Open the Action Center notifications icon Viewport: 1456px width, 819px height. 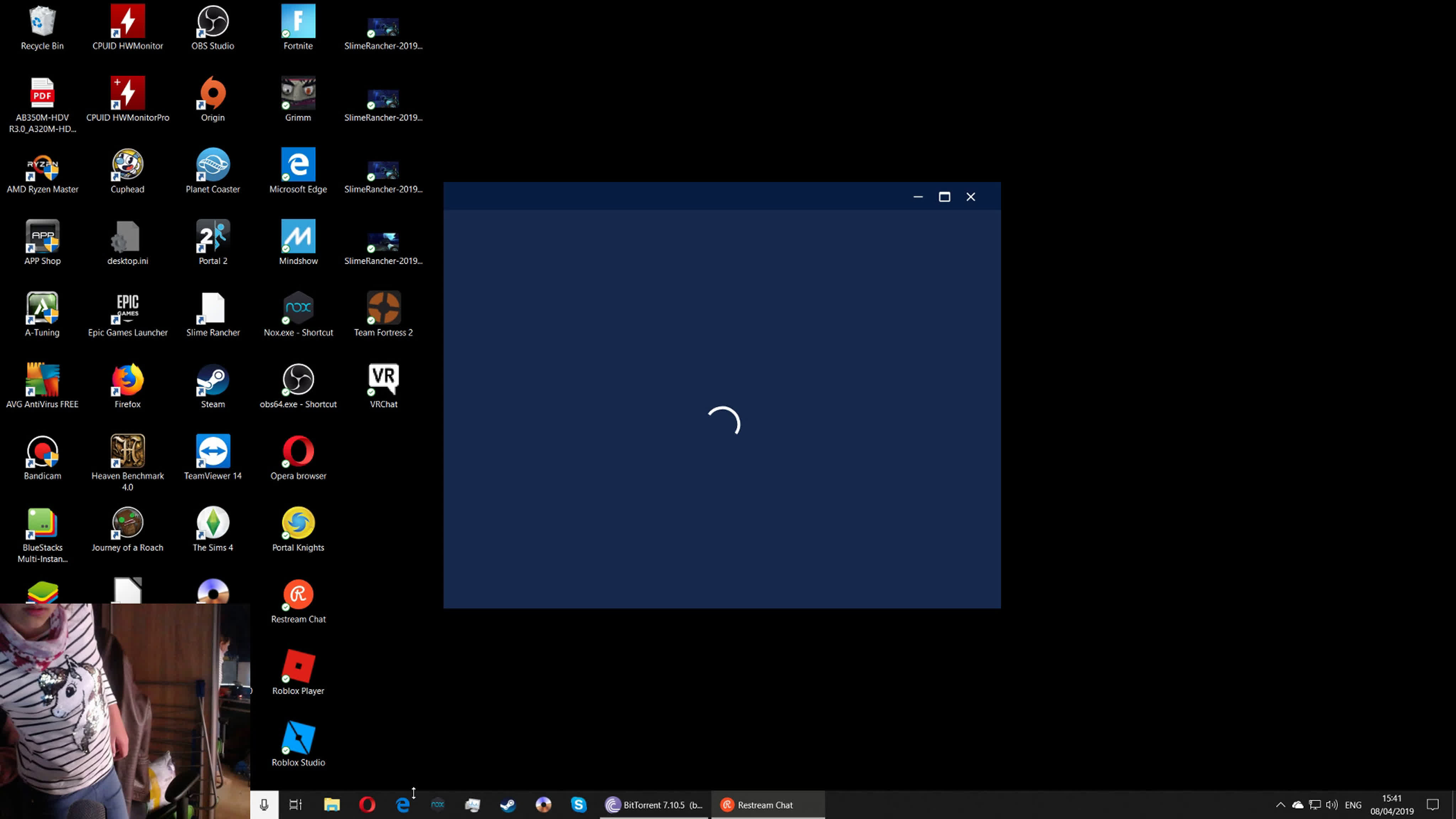(1432, 805)
